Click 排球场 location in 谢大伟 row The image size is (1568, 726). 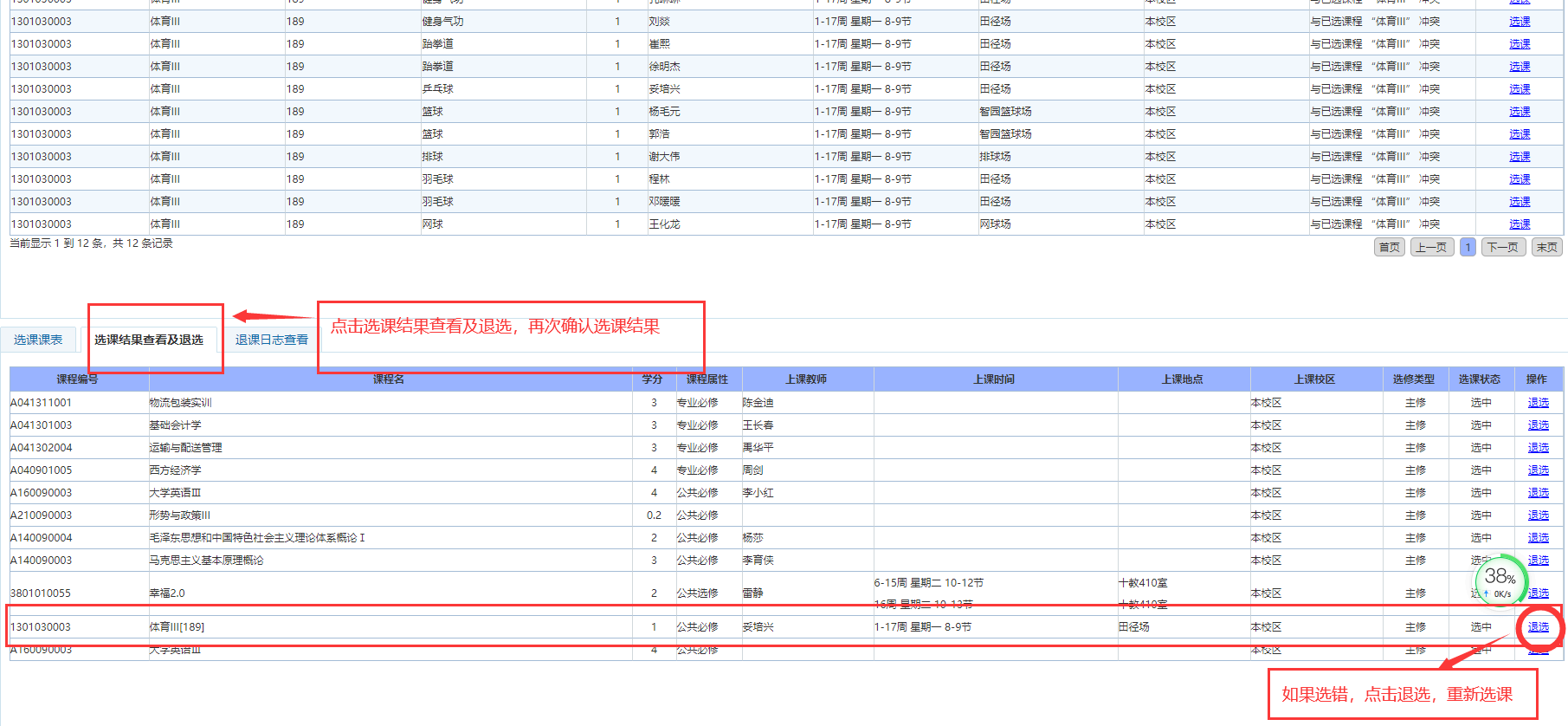[x=996, y=157]
